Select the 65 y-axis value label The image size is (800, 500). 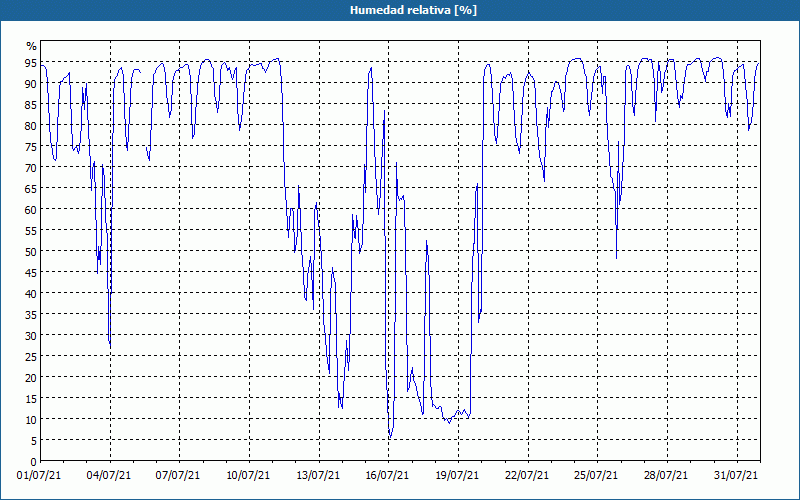tap(31, 189)
